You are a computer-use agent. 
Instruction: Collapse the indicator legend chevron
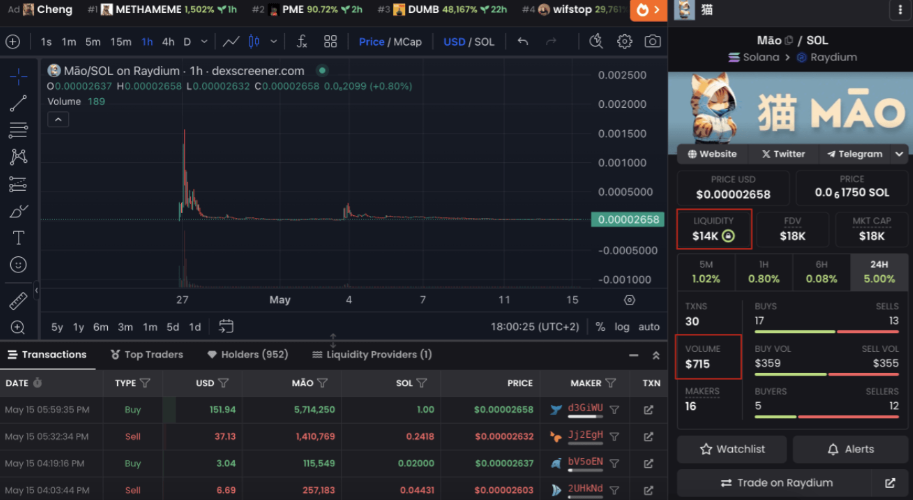point(58,119)
